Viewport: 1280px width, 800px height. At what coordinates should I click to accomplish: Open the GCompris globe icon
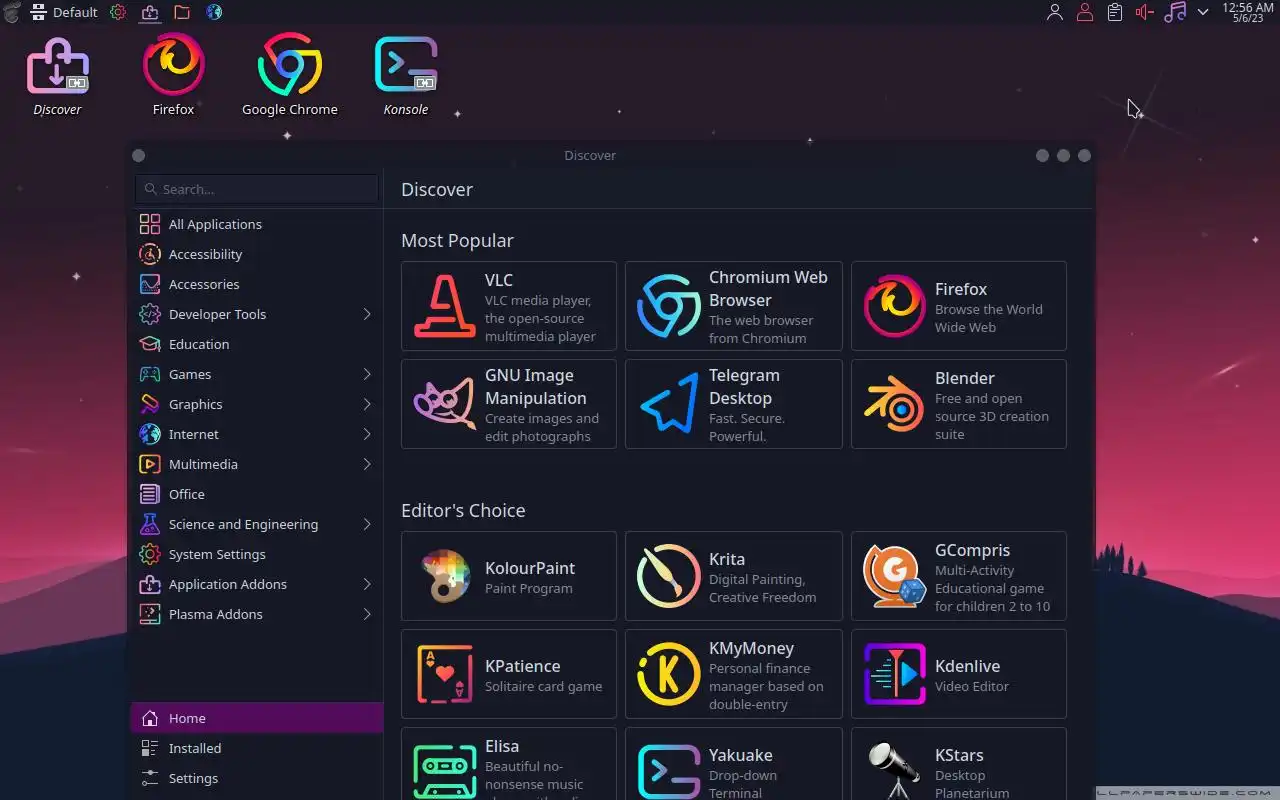[894, 576]
